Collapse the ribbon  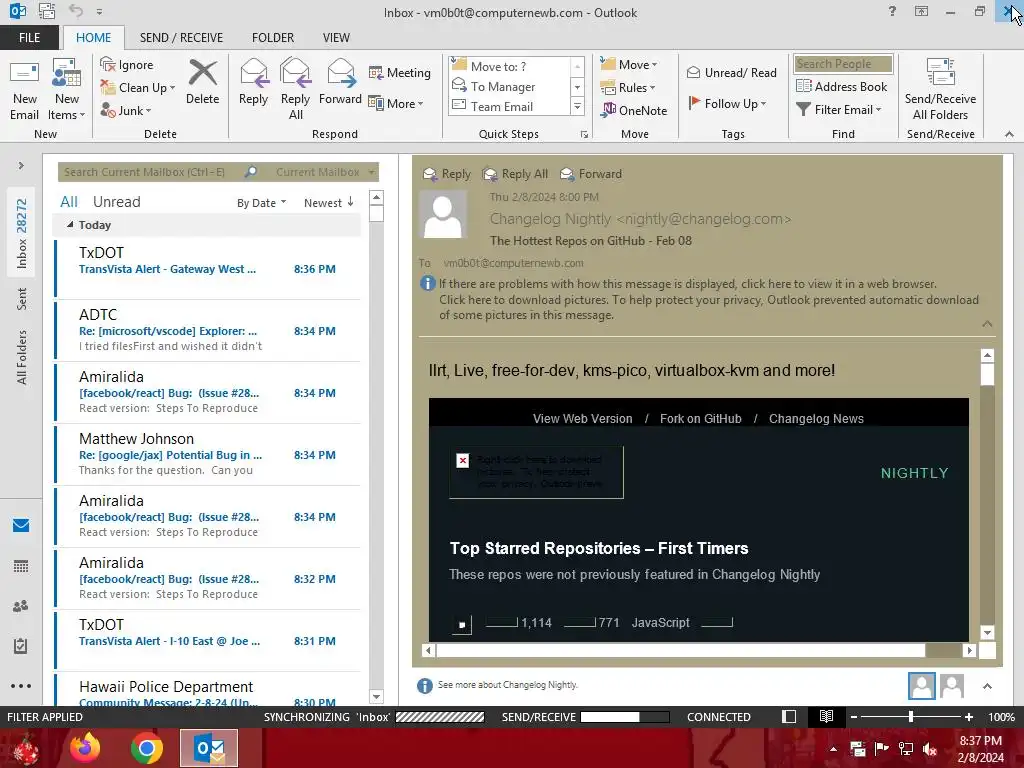1009,134
